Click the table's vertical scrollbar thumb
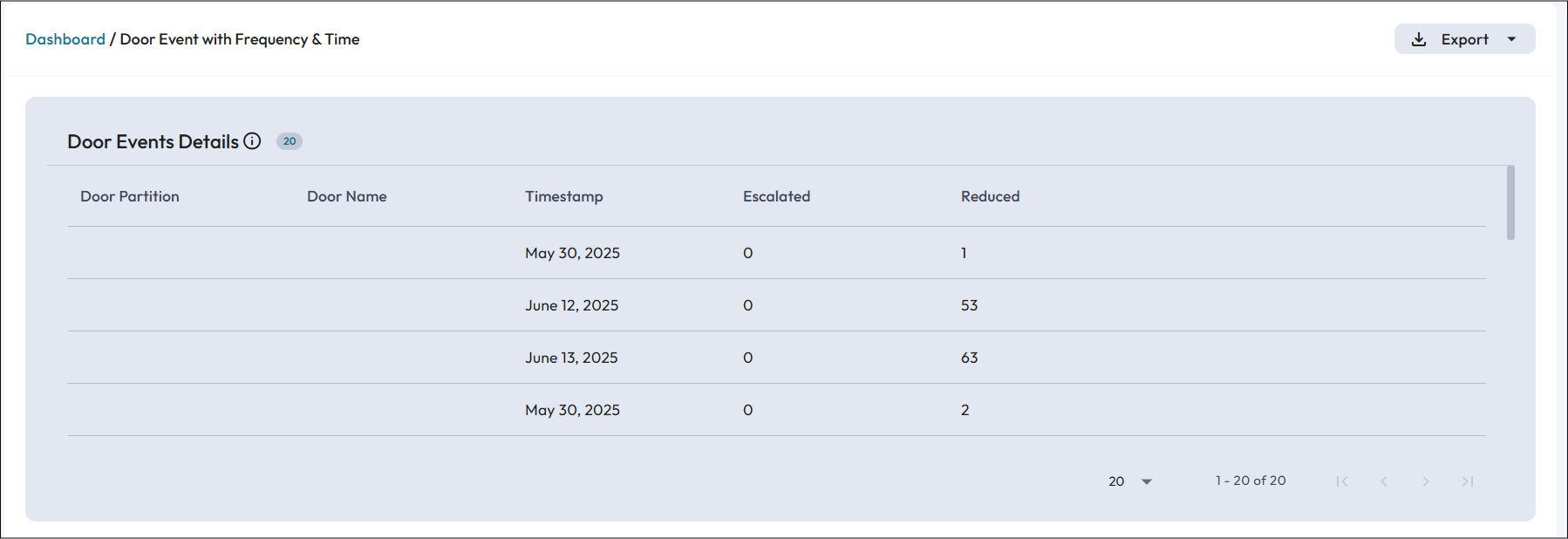 tap(1510, 202)
